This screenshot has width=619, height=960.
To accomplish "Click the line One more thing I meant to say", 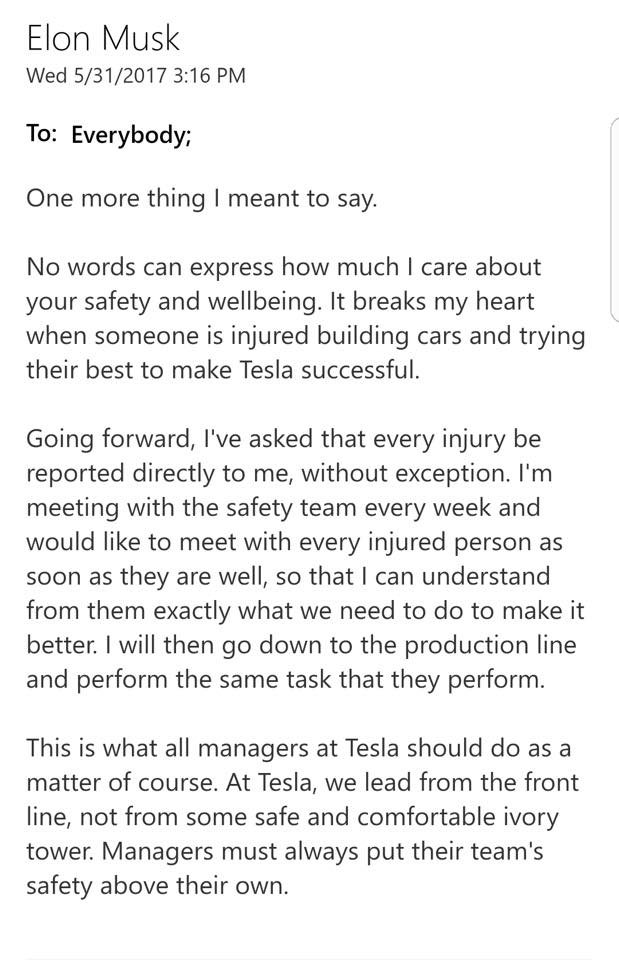I will pyautogui.click(x=201, y=199).
